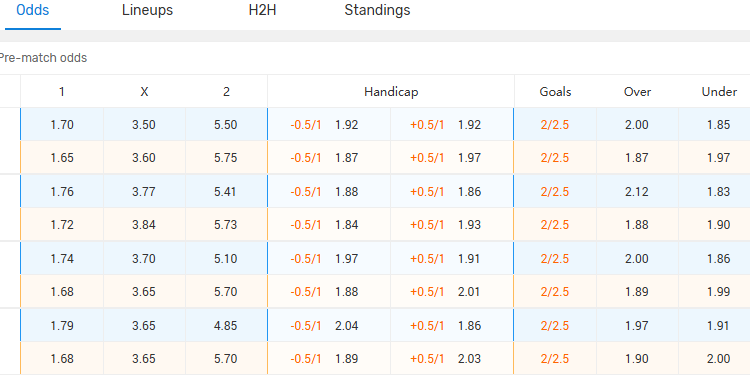Switch to the Lineups tab

(147, 10)
